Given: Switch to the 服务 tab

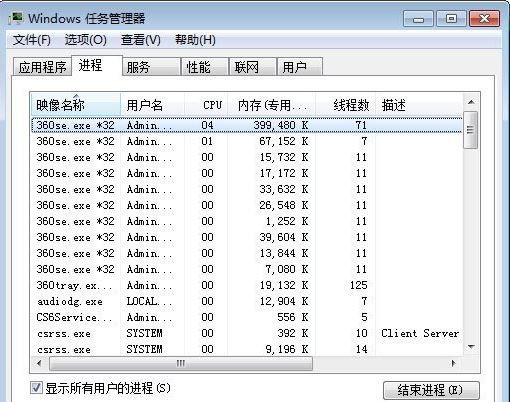Looking at the screenshot, I should (x=151, y=67).
